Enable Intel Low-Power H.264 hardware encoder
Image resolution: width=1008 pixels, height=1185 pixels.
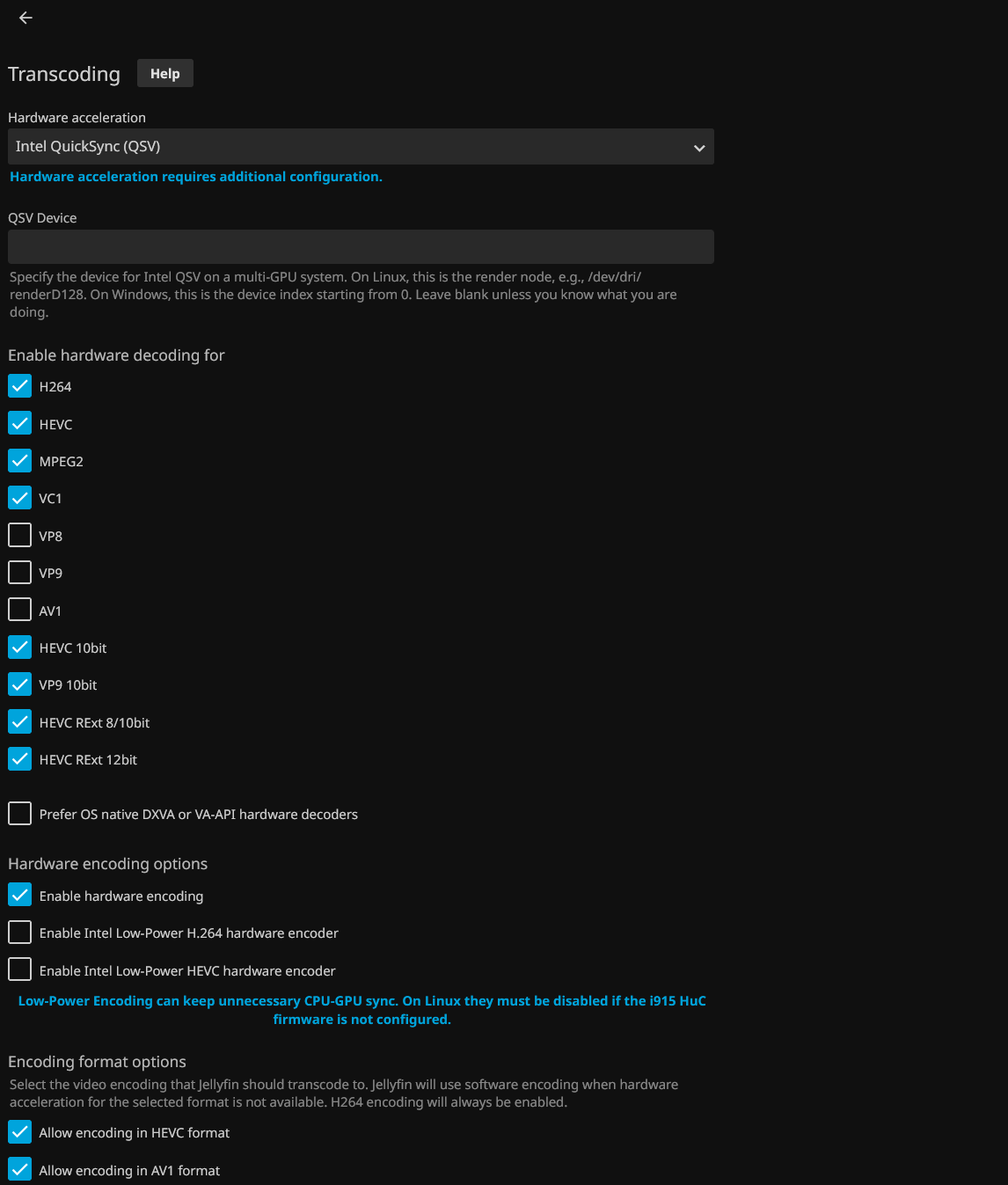[x=19, y=933]
